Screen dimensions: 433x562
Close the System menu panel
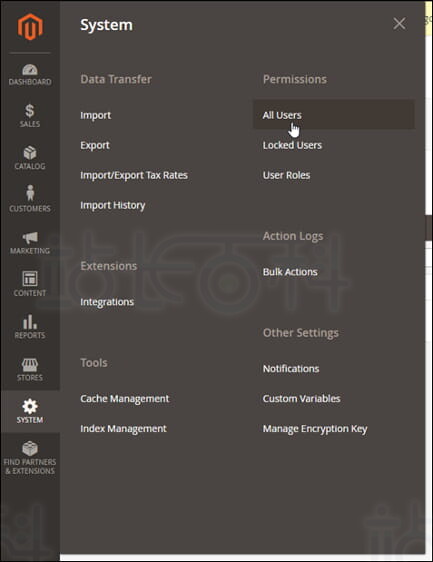click(x=399, y=24)
